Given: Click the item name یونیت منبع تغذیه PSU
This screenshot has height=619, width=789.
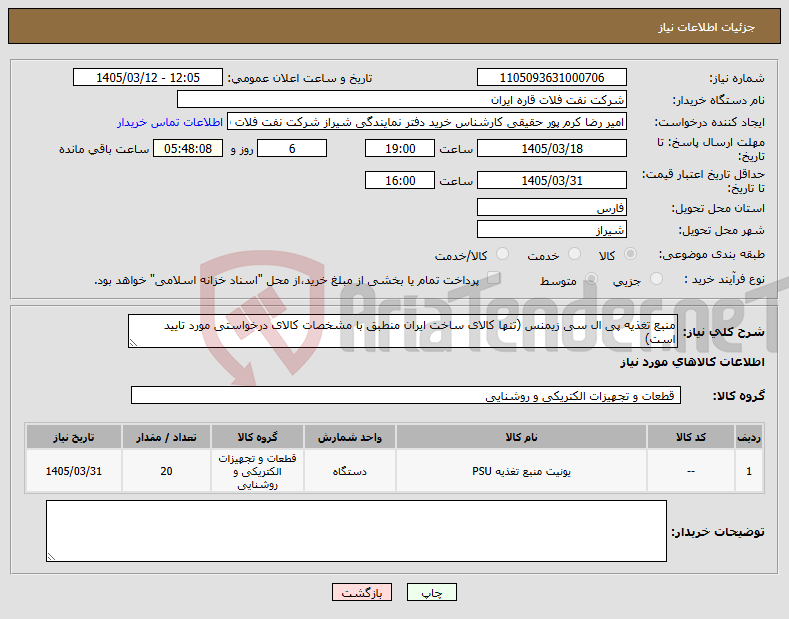Looking at the screenshot, I should [x=521, y=472].
